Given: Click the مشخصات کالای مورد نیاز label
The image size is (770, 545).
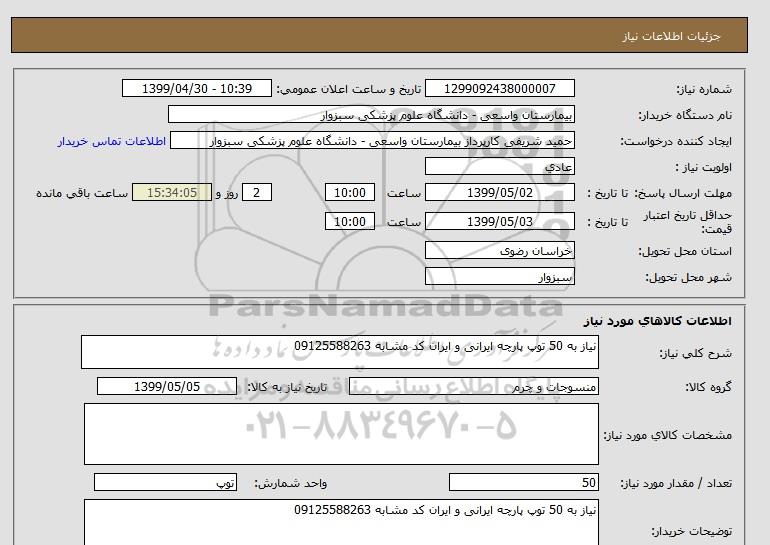Looking at the screenshot, I should (667, 436).
